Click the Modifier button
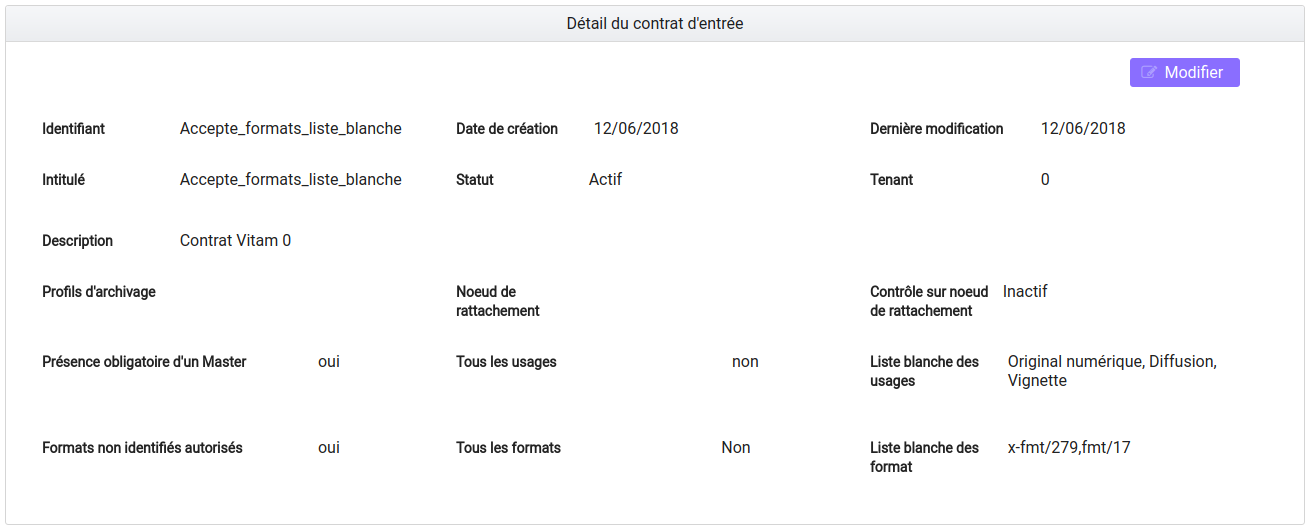Screen dimensions: 1309x529 (x=1184, y=73)
